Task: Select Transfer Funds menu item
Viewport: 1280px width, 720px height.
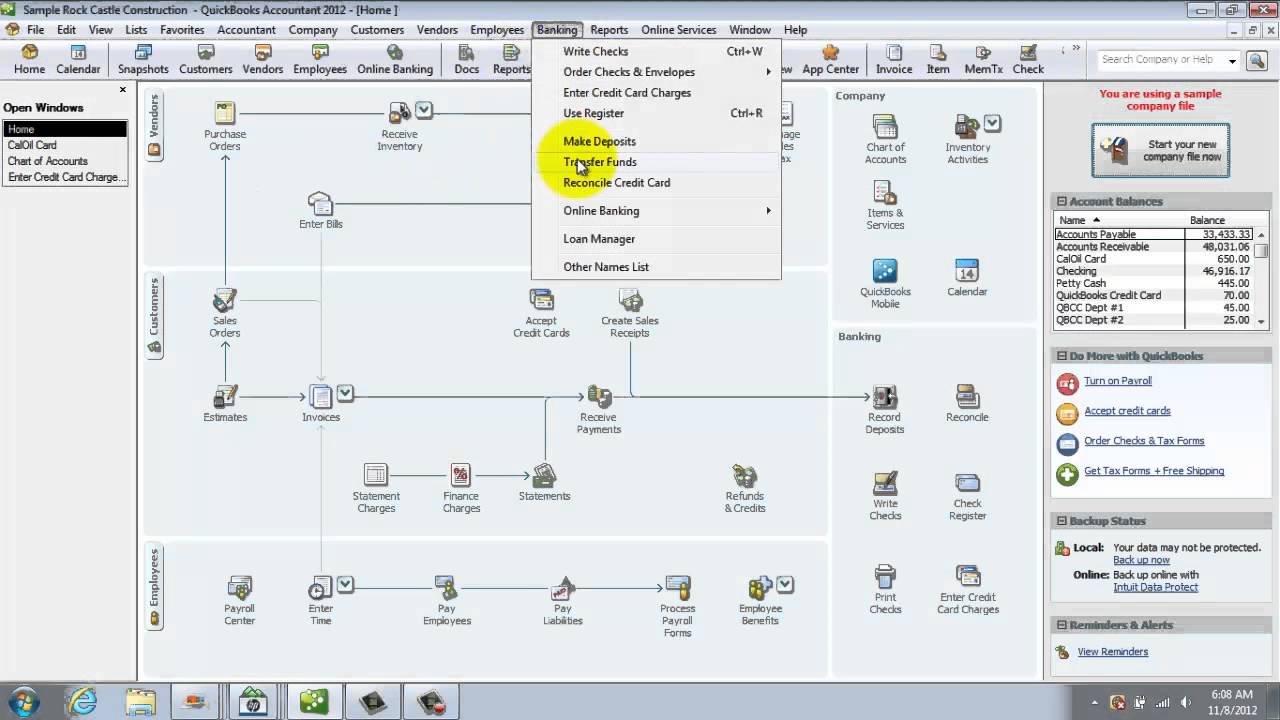Action: pos(656,162)
